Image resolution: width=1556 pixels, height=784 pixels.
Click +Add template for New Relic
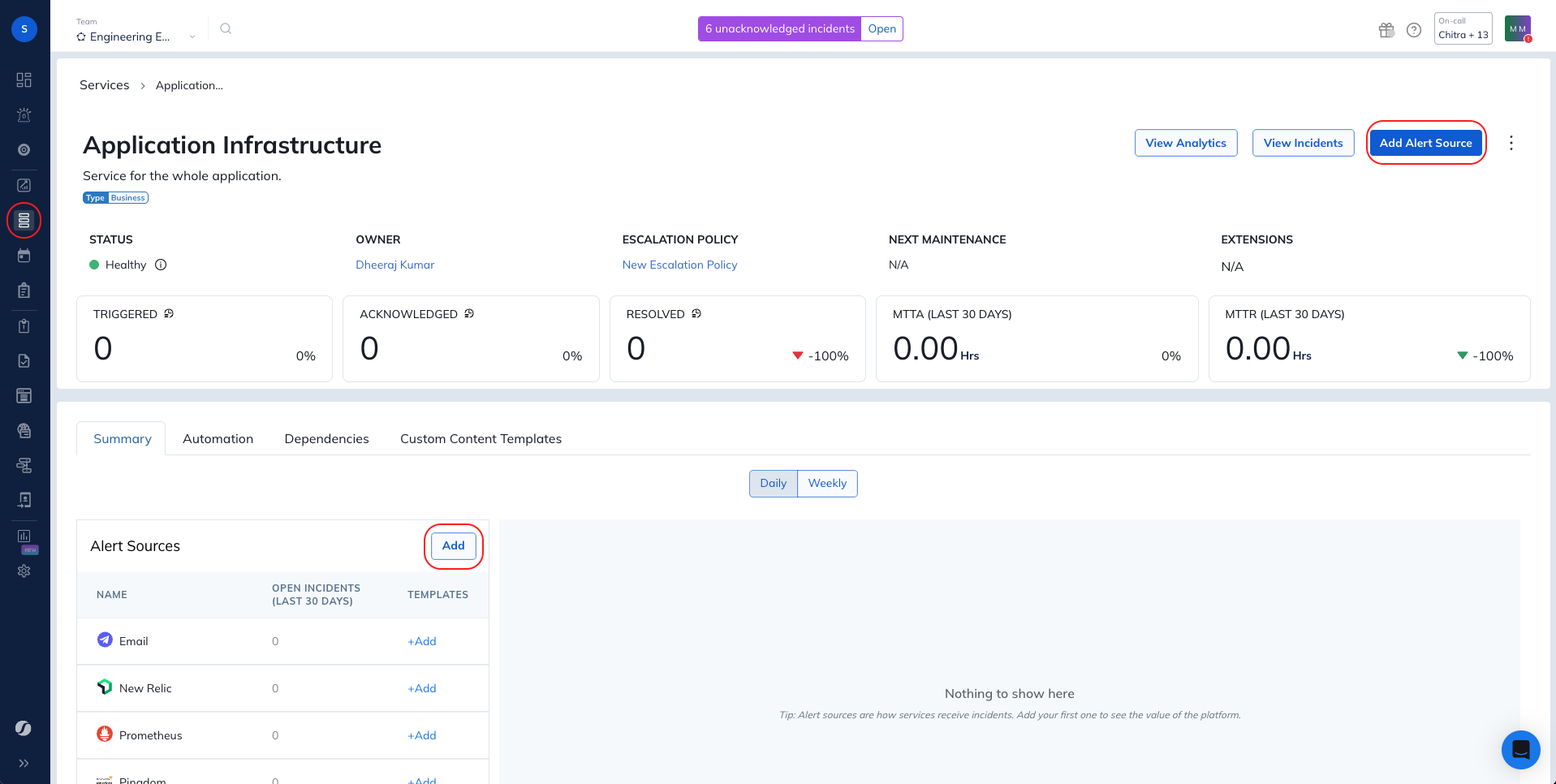tap(421, 688)
